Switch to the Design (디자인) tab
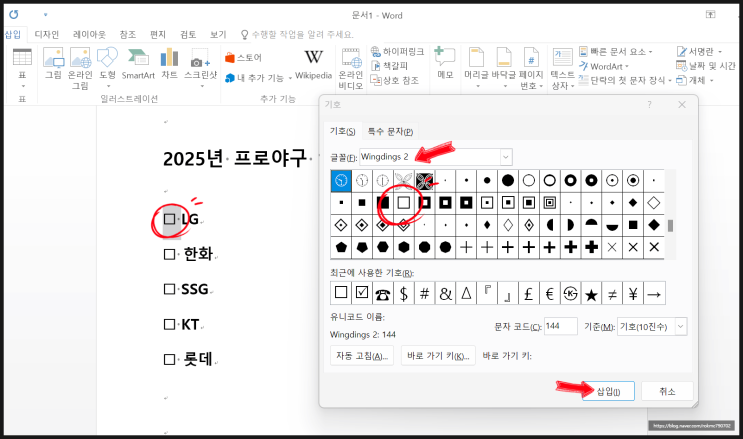 click(x=46, y=35)
